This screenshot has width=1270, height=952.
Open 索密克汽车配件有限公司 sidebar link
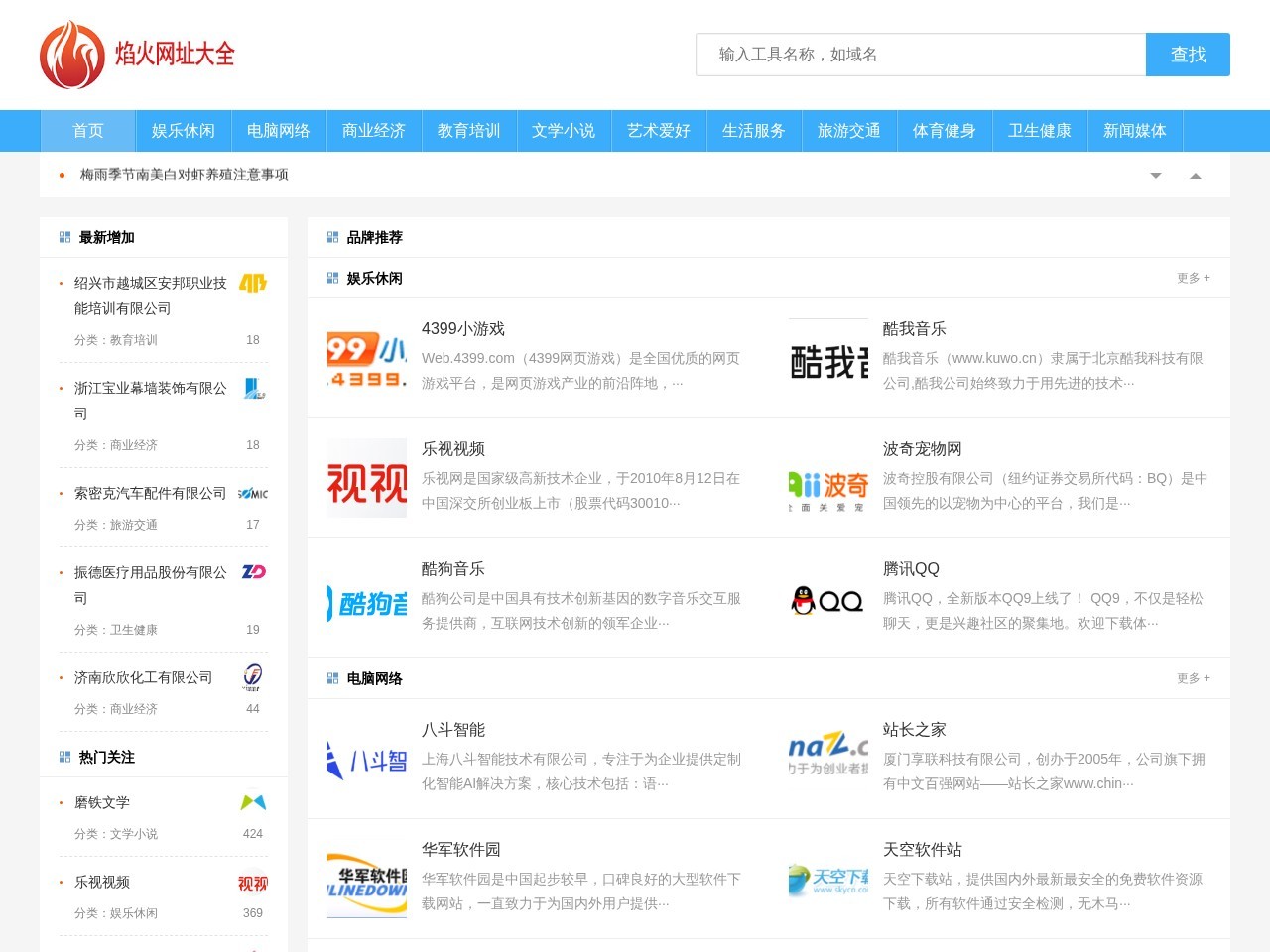(151, 493)
